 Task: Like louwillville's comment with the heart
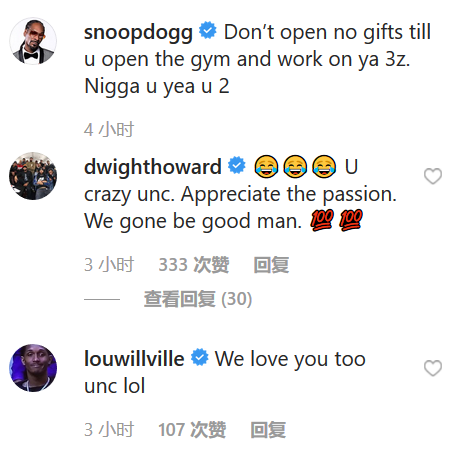tap(433, 368)
